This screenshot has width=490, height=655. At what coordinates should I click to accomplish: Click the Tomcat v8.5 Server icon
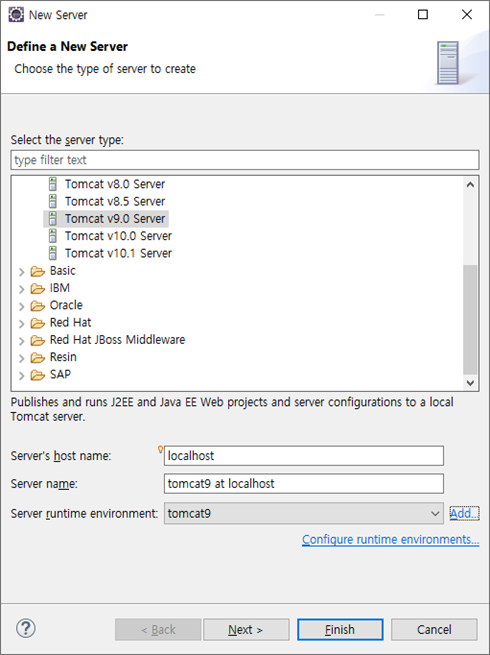[53, 201]
